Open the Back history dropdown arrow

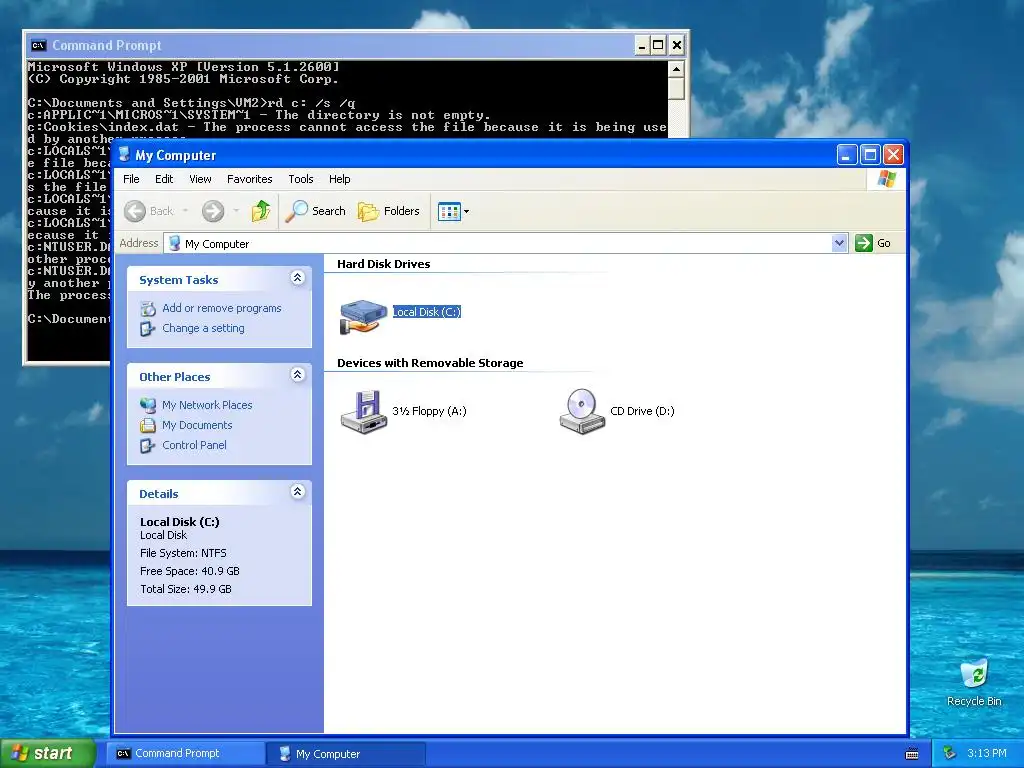point(185,211)
